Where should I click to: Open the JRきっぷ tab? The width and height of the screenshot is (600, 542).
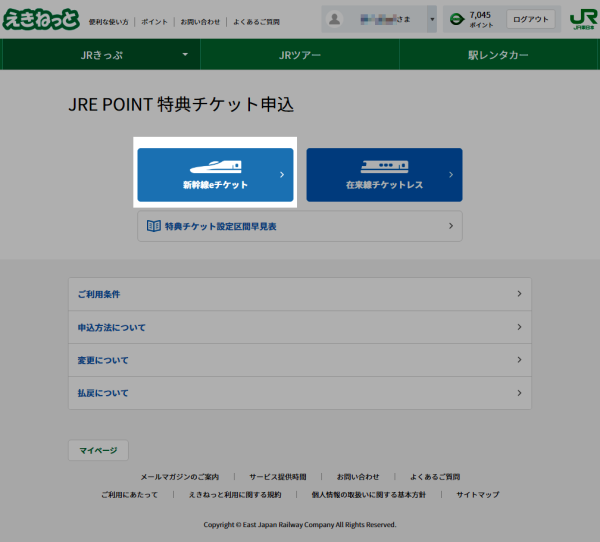[101, 54]
